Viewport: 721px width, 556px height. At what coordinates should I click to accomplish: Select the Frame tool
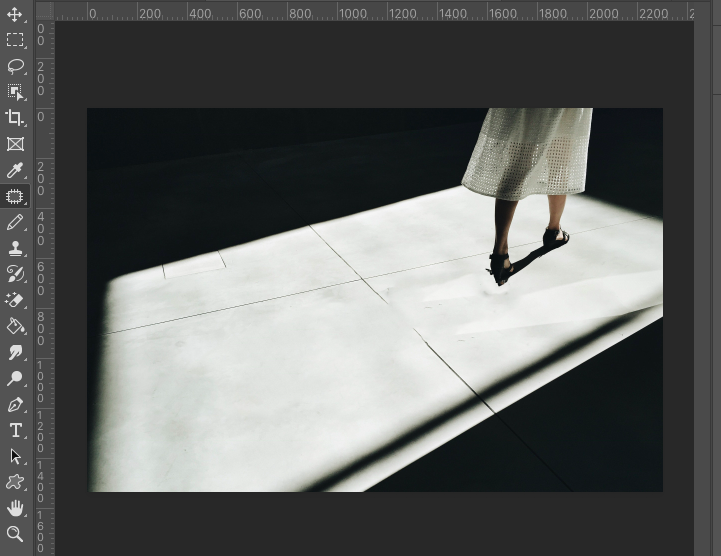point(15,144)
